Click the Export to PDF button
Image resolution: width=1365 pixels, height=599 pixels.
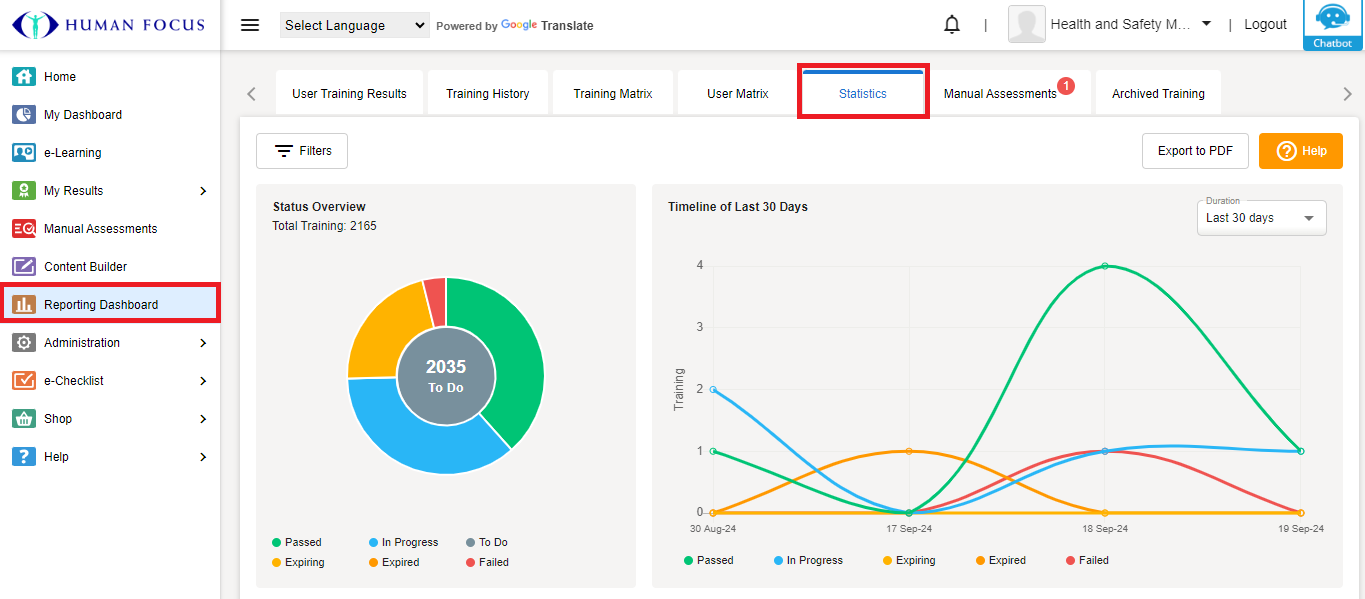click(1195, 151)
